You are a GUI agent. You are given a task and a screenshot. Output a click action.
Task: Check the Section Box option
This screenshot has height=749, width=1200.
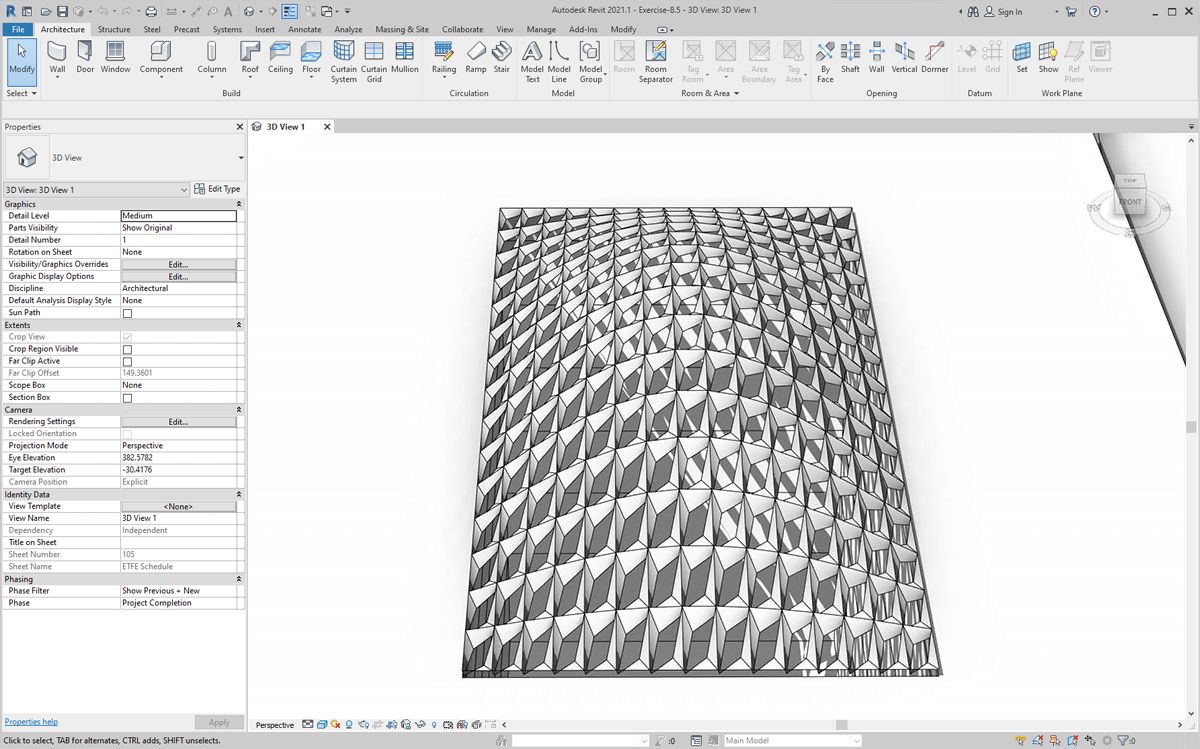point(127,398)
